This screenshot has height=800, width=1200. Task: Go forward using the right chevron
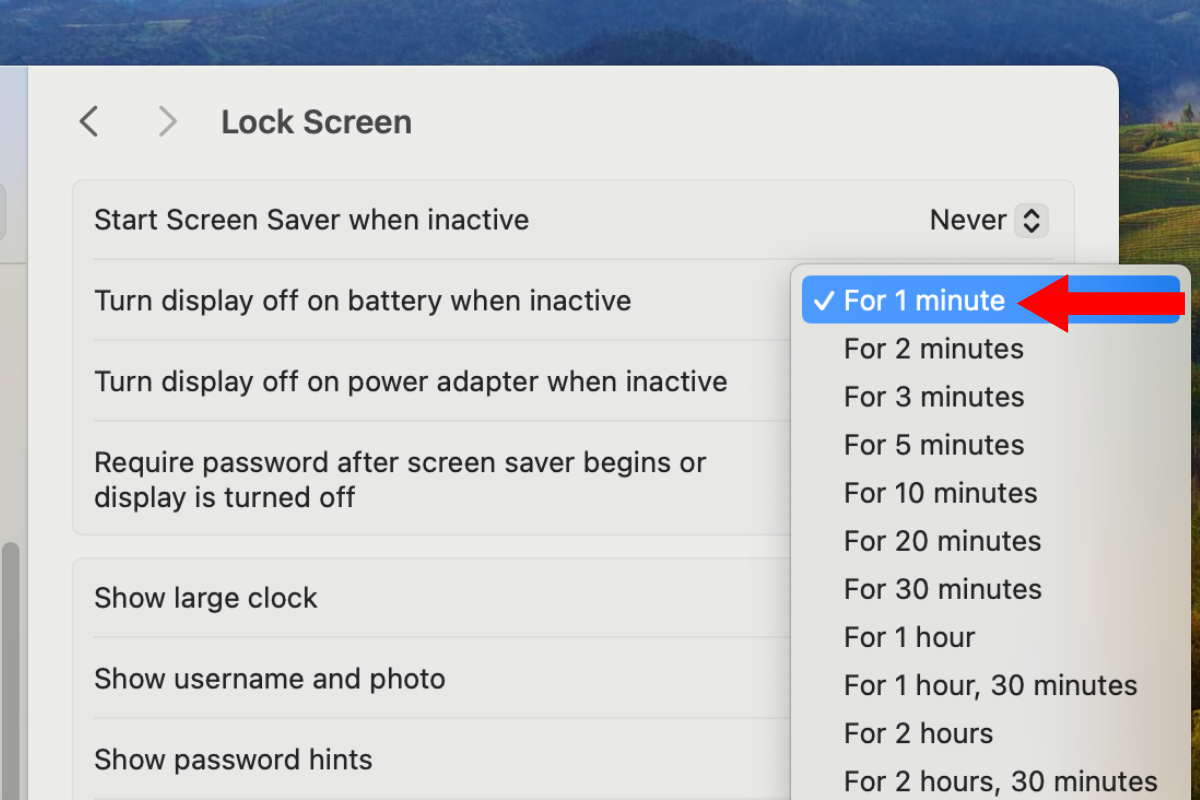coord(167,122)
